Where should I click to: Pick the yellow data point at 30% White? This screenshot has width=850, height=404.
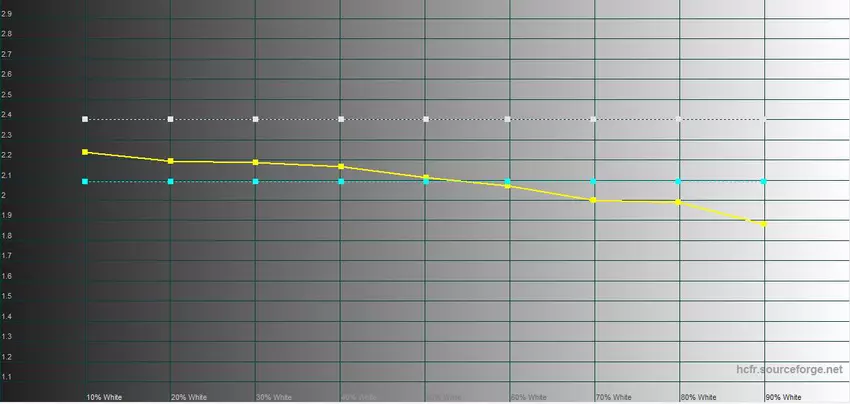click(256, 162)
